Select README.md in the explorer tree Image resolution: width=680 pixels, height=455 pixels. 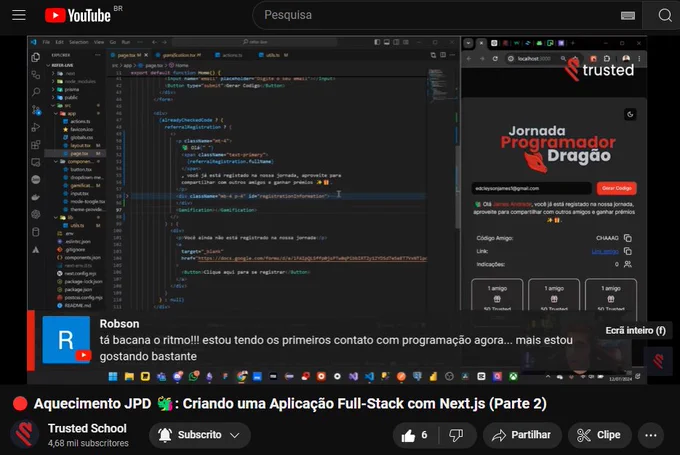pos(78,305)
